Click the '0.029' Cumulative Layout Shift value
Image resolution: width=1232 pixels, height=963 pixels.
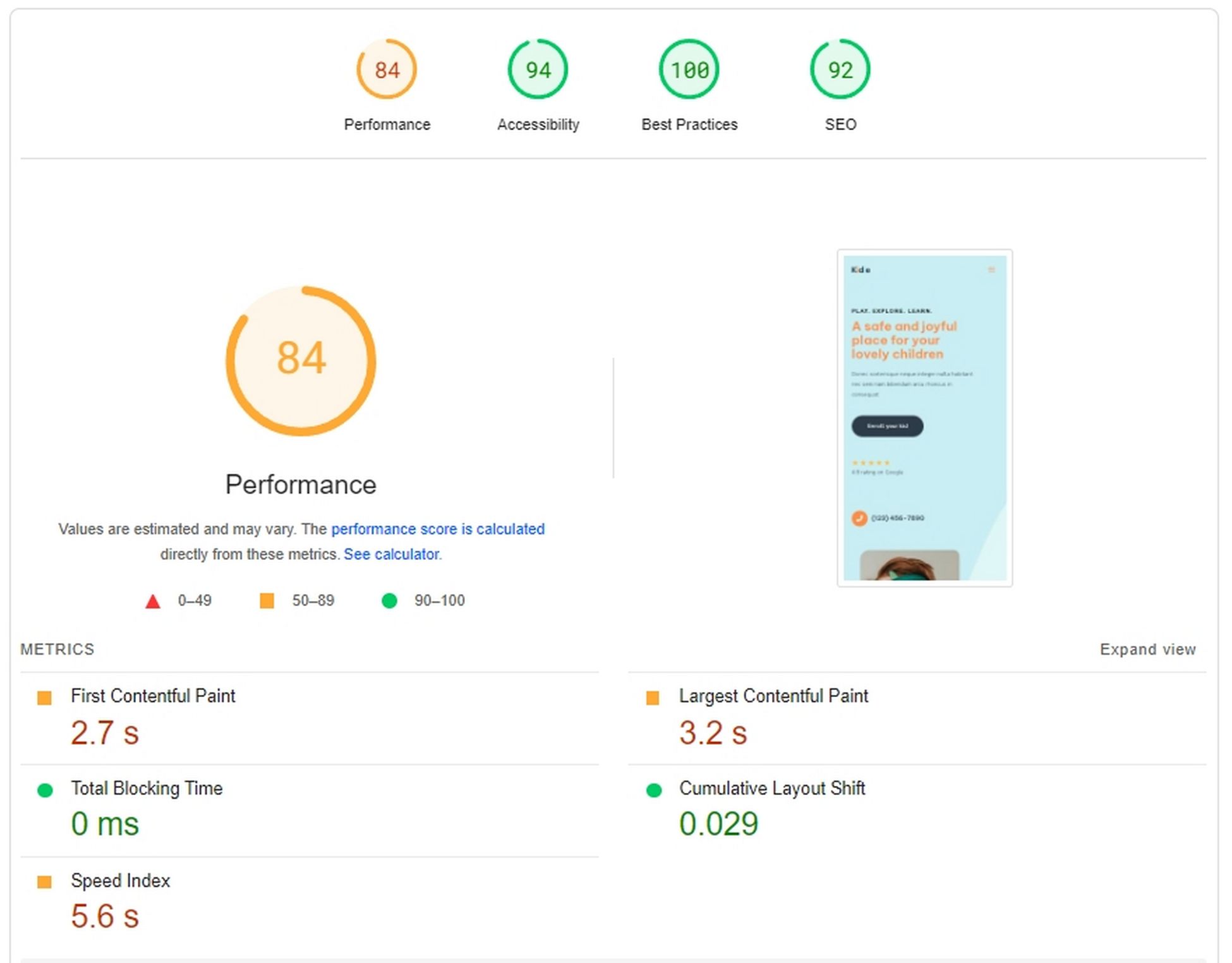[719, 824]
